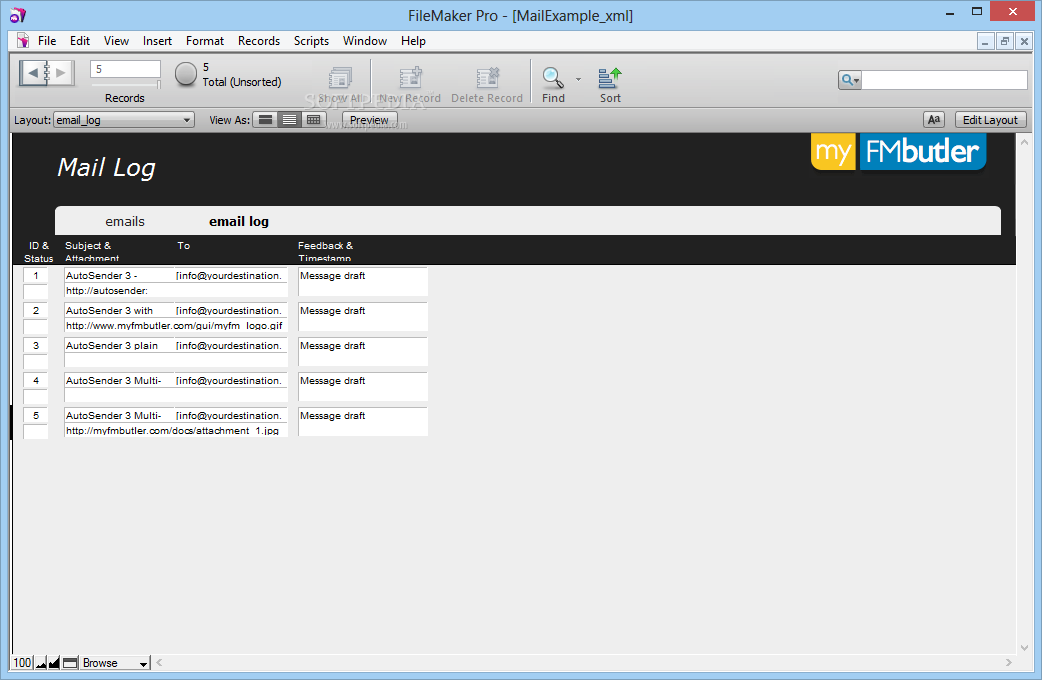The image size is (1042, 680).
Task: Click subject 'AutoSender 3 plain'
Action: pyautogui.click(x=119, y=346)
